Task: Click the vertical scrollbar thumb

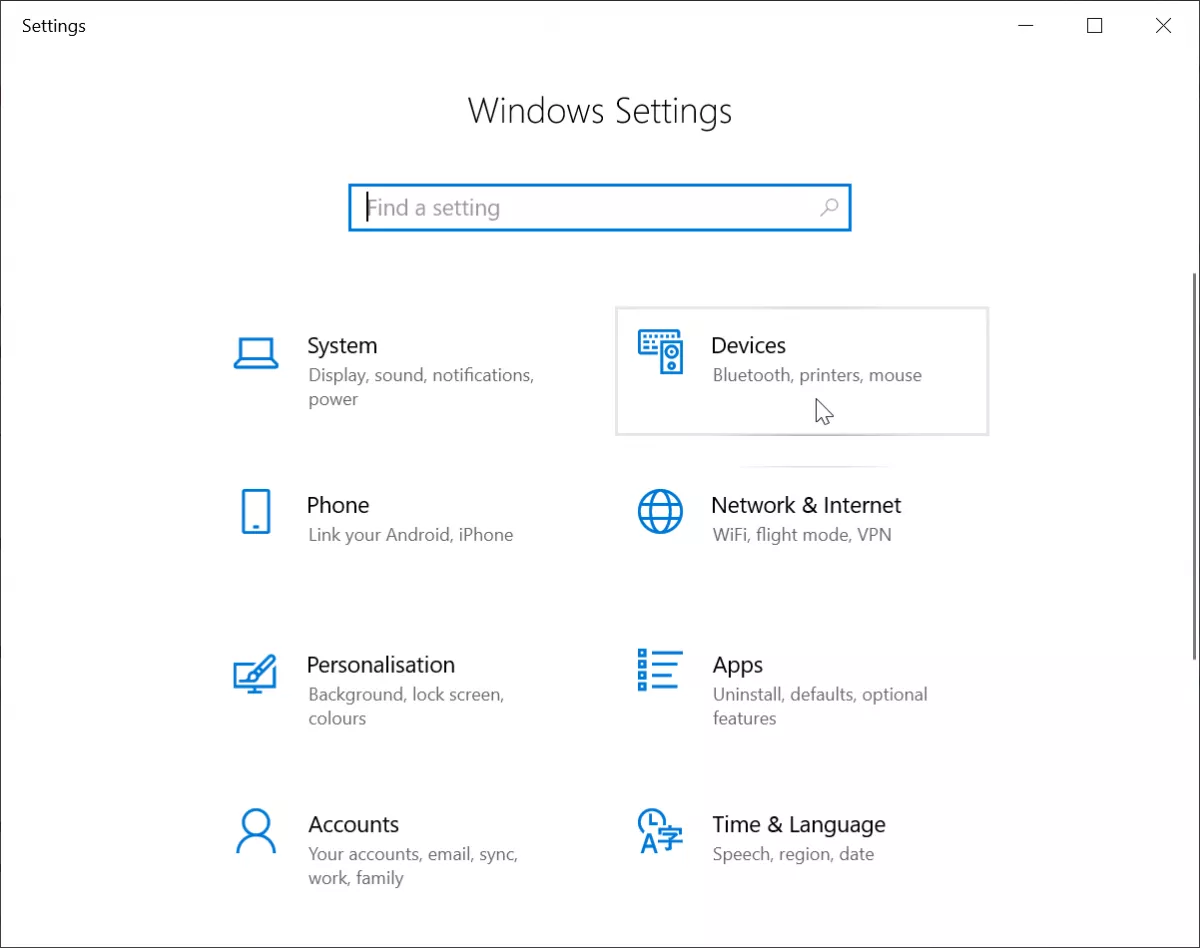Action: coord(1195,465)
